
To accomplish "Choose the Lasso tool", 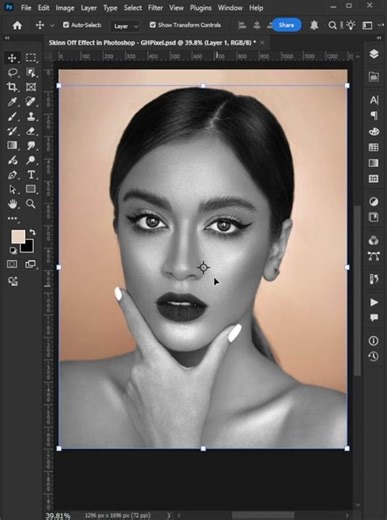I will tap(12, 72).
